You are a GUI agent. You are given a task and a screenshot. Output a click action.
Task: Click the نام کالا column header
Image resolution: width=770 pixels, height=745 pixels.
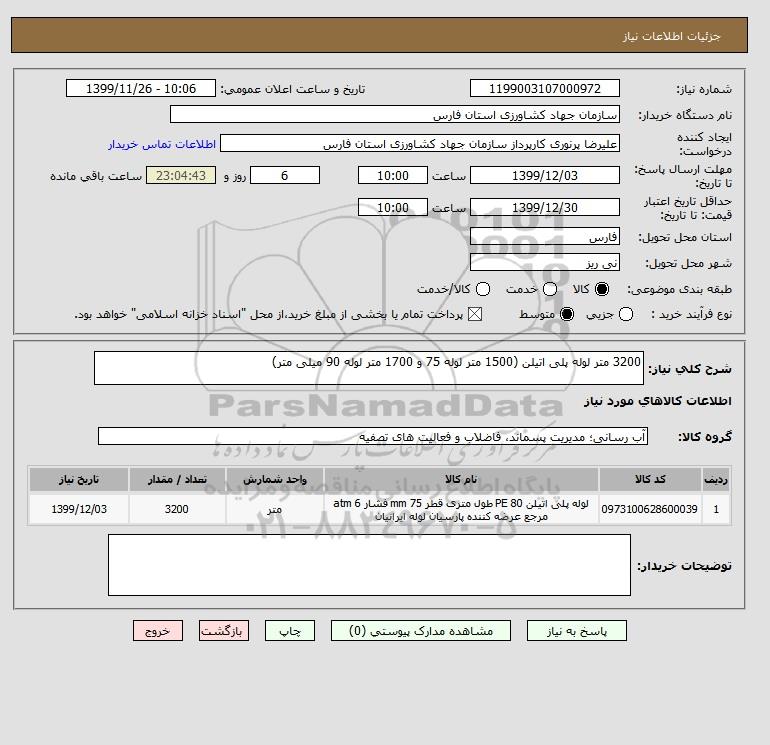coord(461,479)
